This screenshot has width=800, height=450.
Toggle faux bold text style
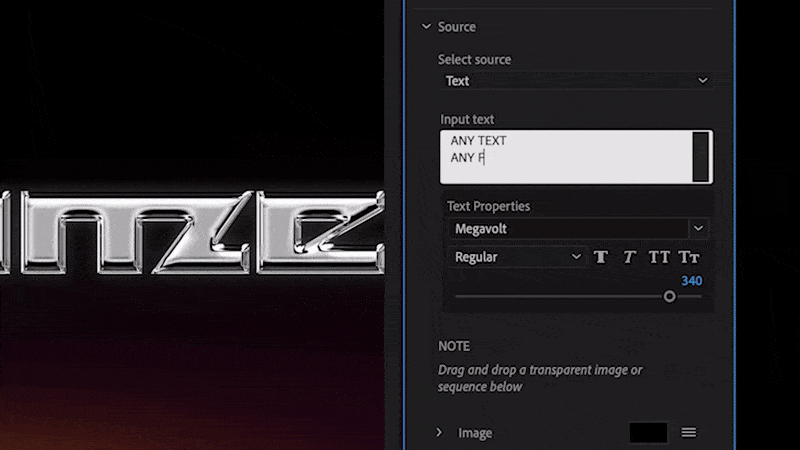click(601, 257)
